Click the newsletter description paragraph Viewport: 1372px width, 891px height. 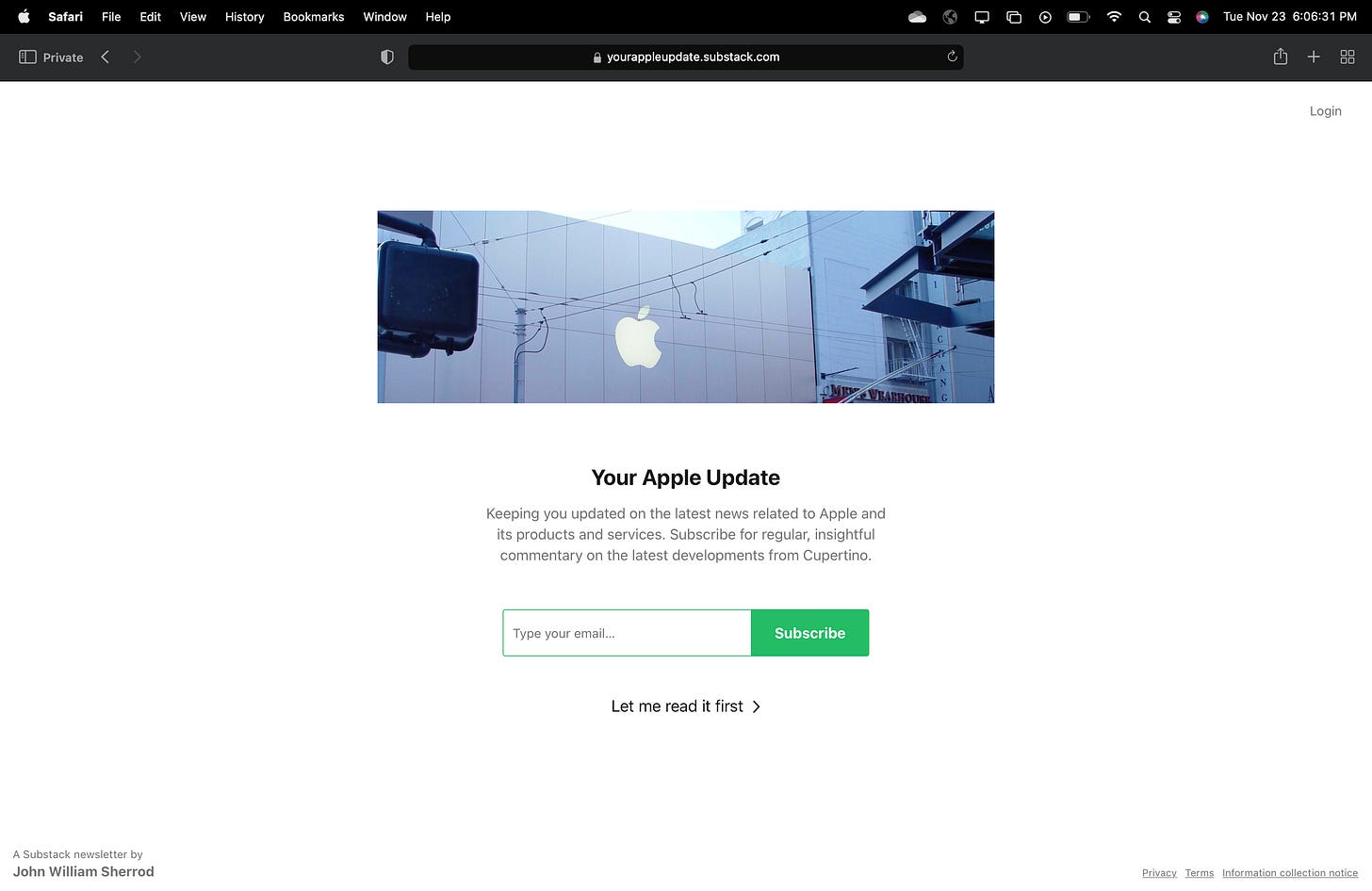(686, 534)
